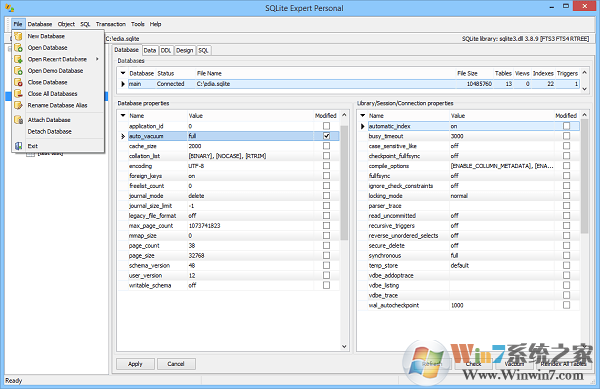Click scroll-up arrow of Connection properties list
Viewport: 600px width, 389px height.
pos(584,115)
